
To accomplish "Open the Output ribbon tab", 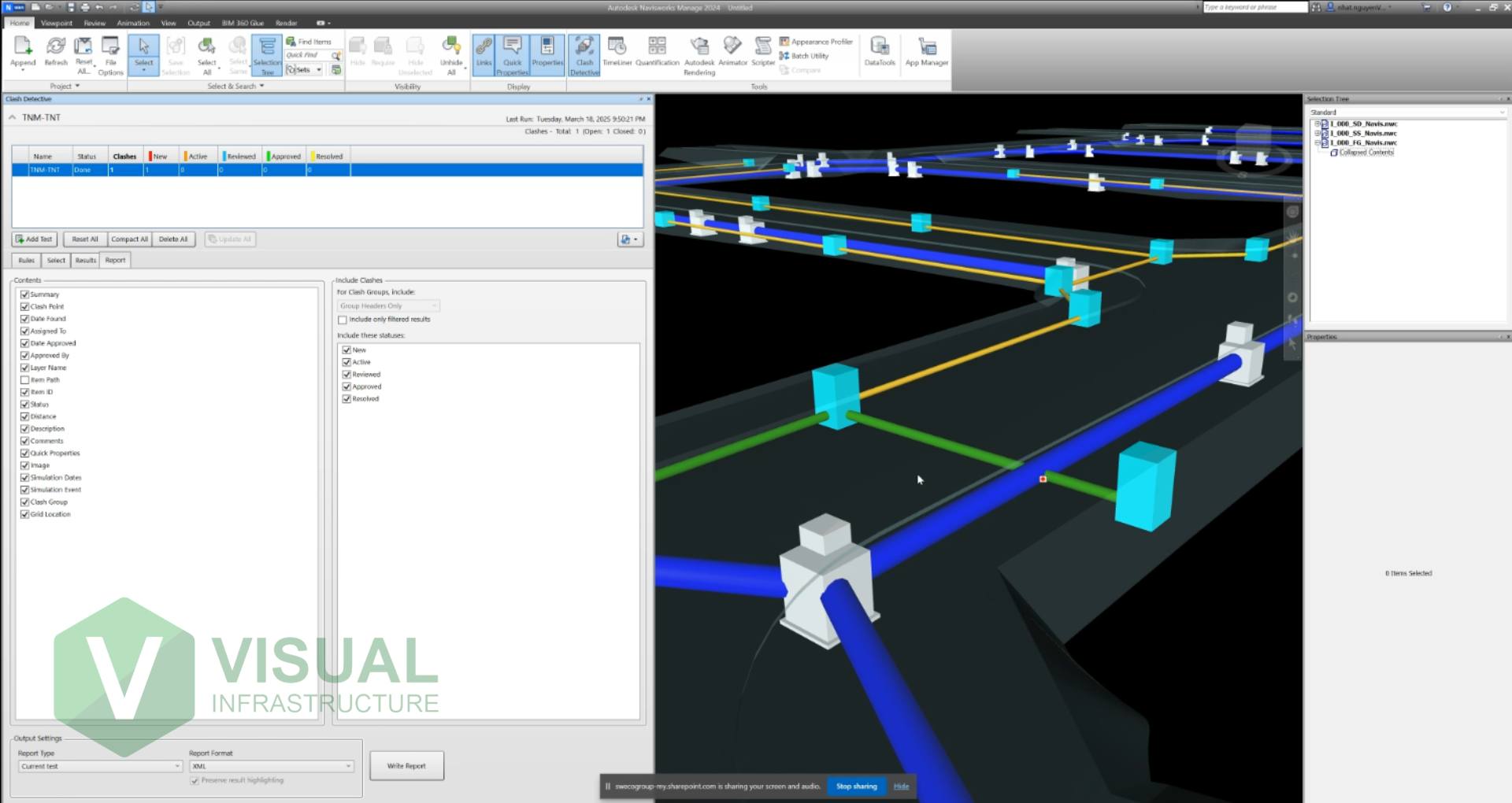I will coord(198,23).
